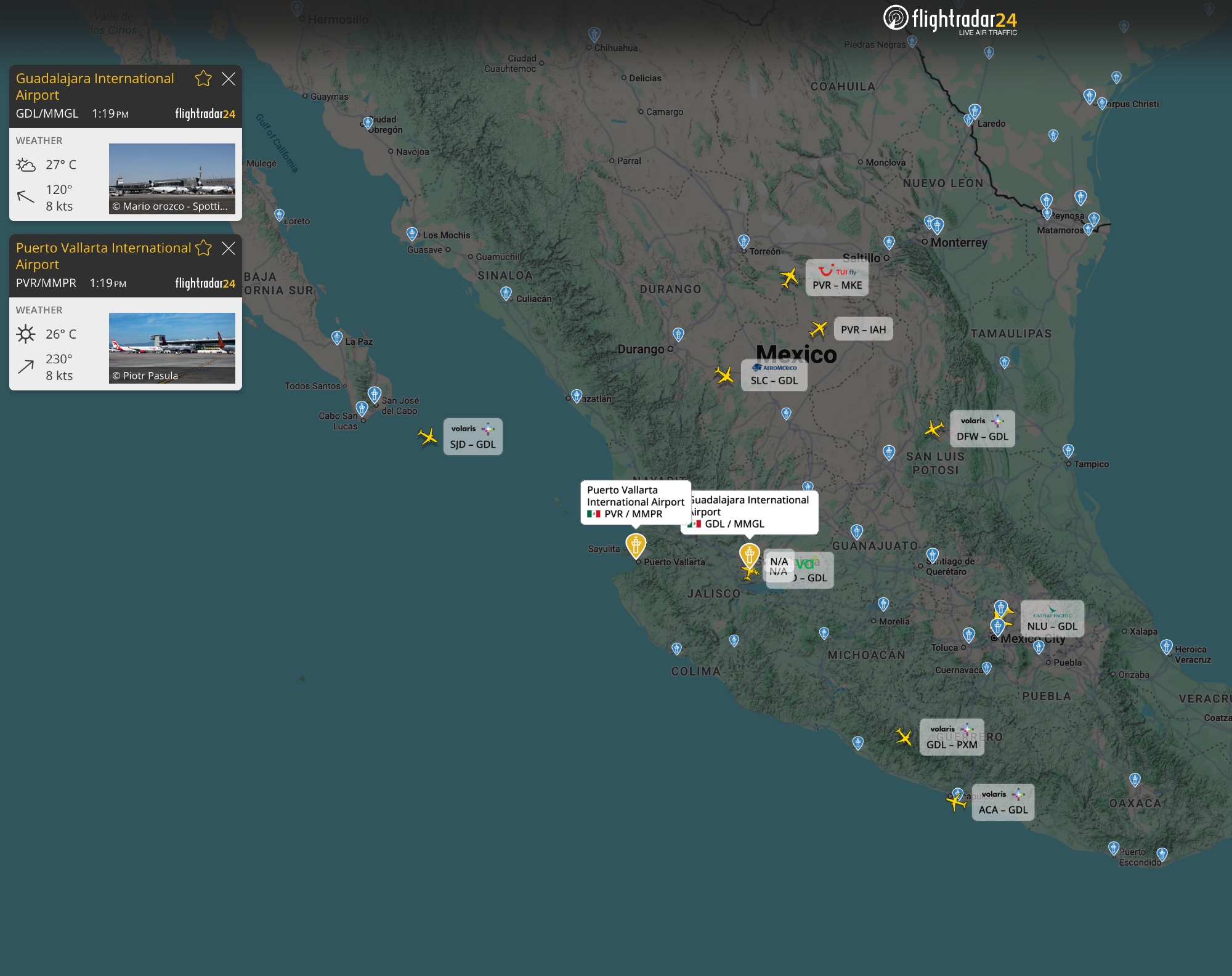
Task: Click the Puerto Vallarta PVR / MMPR map tooltip
Action: (x=635, y=502)
